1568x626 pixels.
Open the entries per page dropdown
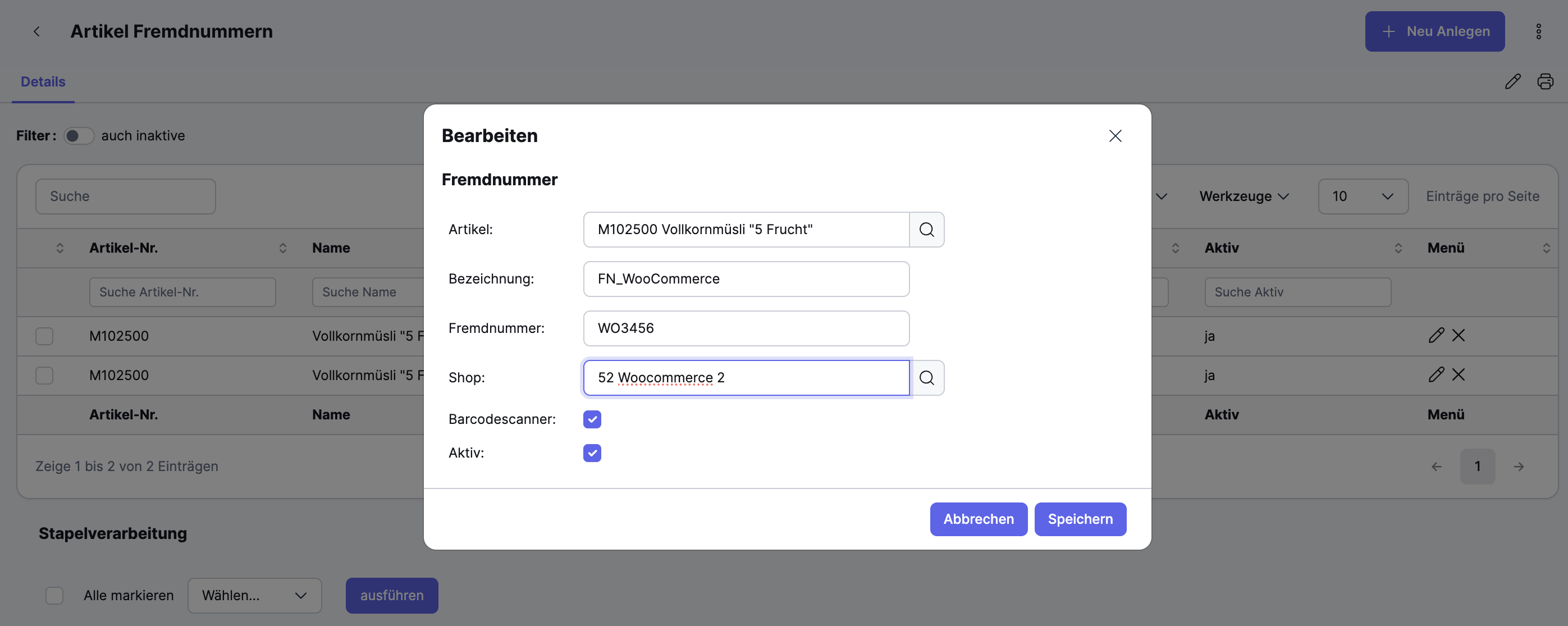(1363, 196)
